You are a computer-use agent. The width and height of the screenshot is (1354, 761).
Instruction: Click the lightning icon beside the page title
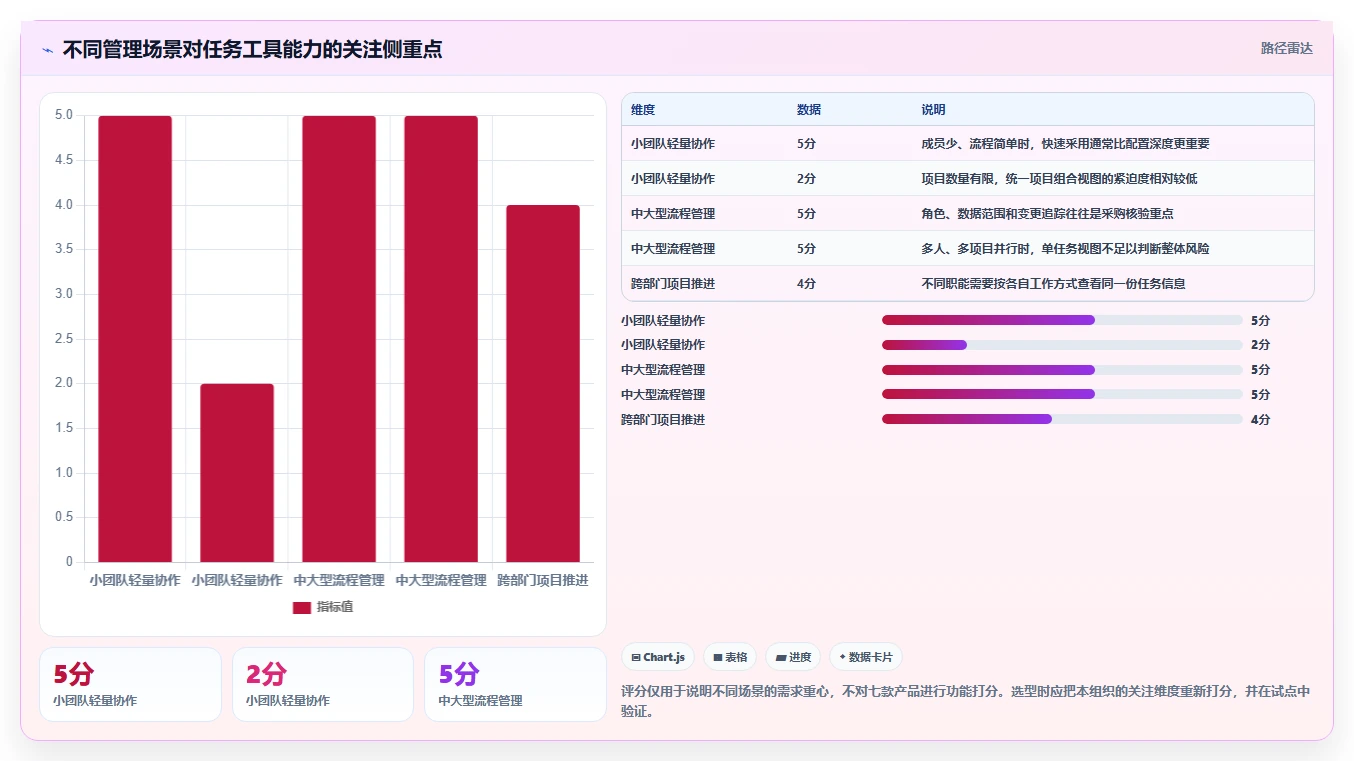[x=48, y=49]
